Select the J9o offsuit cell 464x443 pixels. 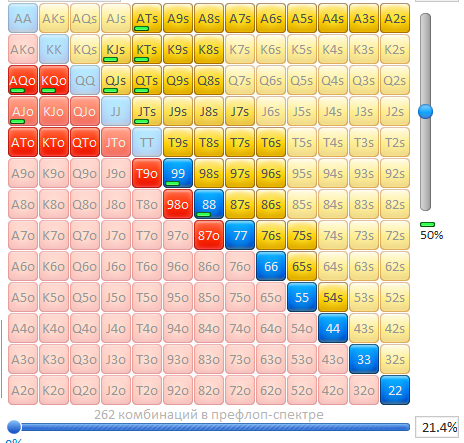116,173
